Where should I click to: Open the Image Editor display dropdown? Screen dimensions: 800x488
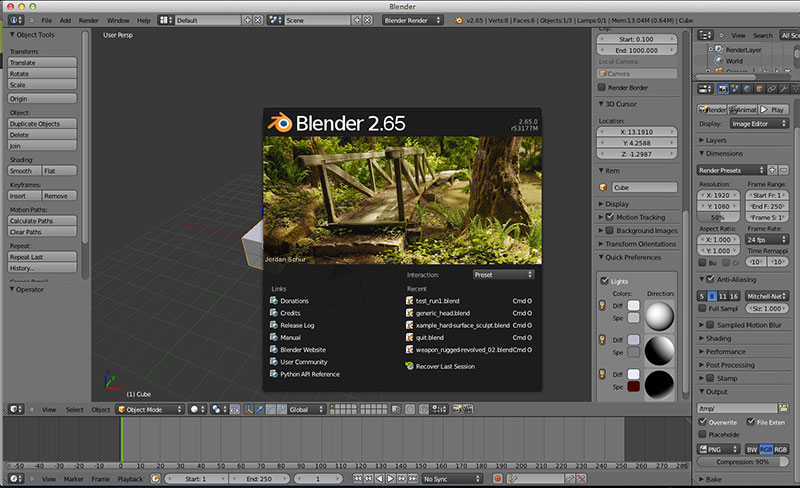[x=759, y=124]
